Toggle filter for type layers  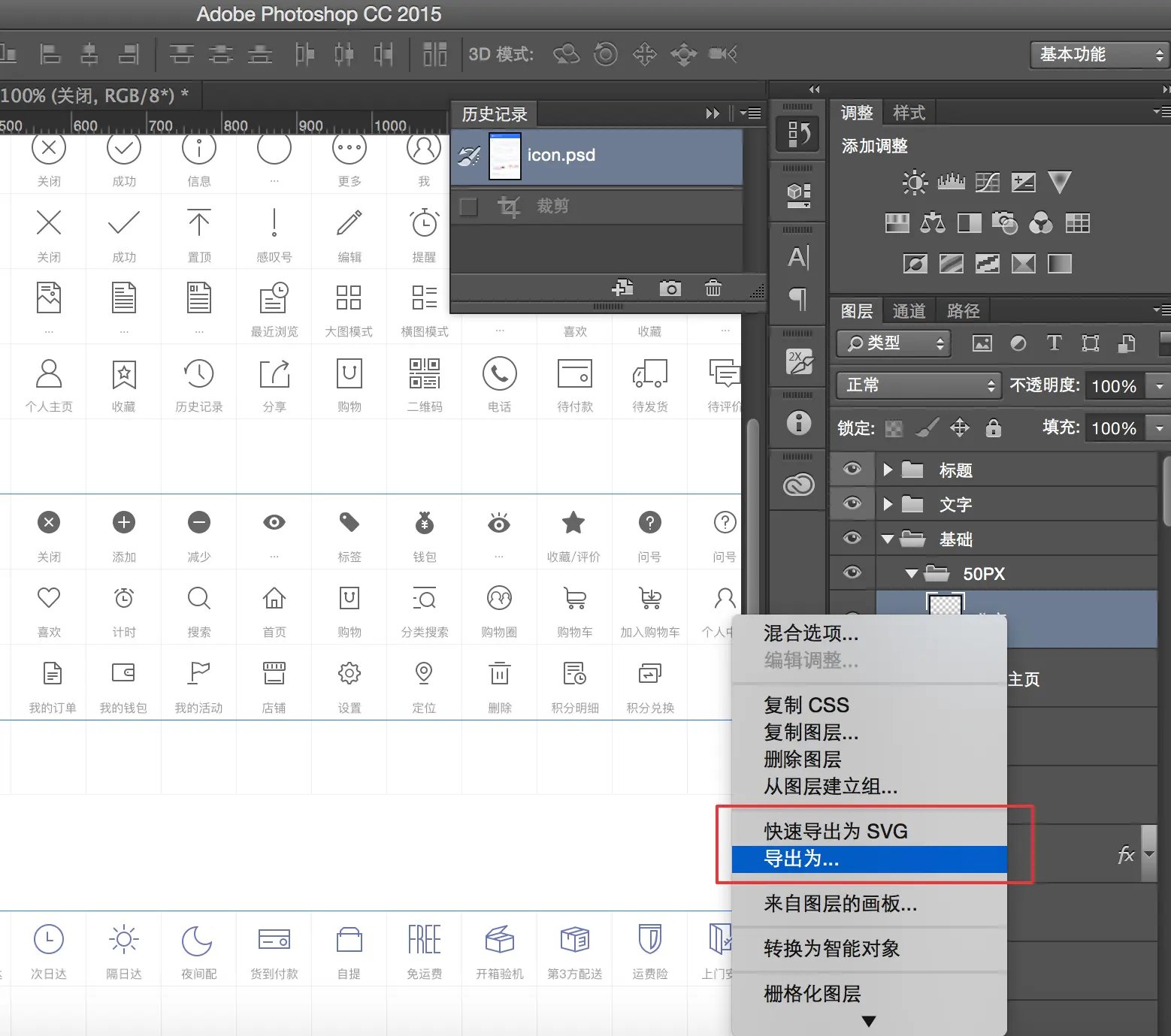(x=1054, y=343)
